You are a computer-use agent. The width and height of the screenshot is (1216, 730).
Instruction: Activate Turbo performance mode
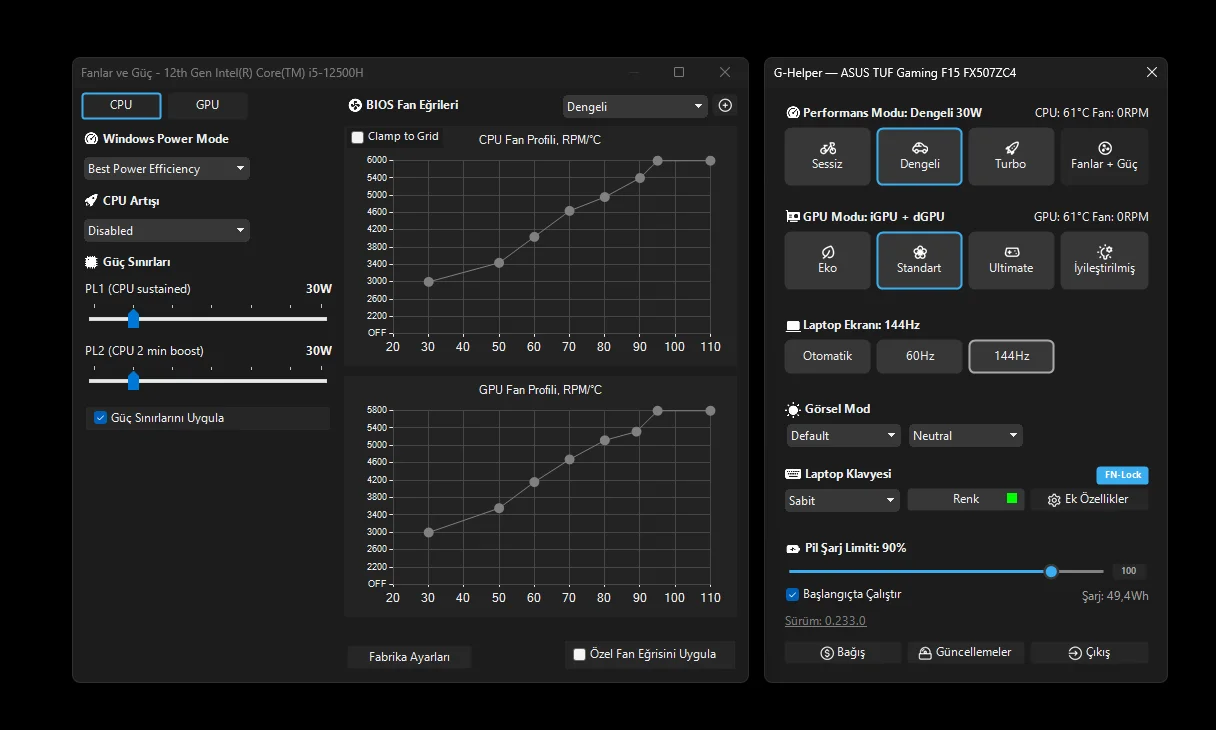(1010, 156)
